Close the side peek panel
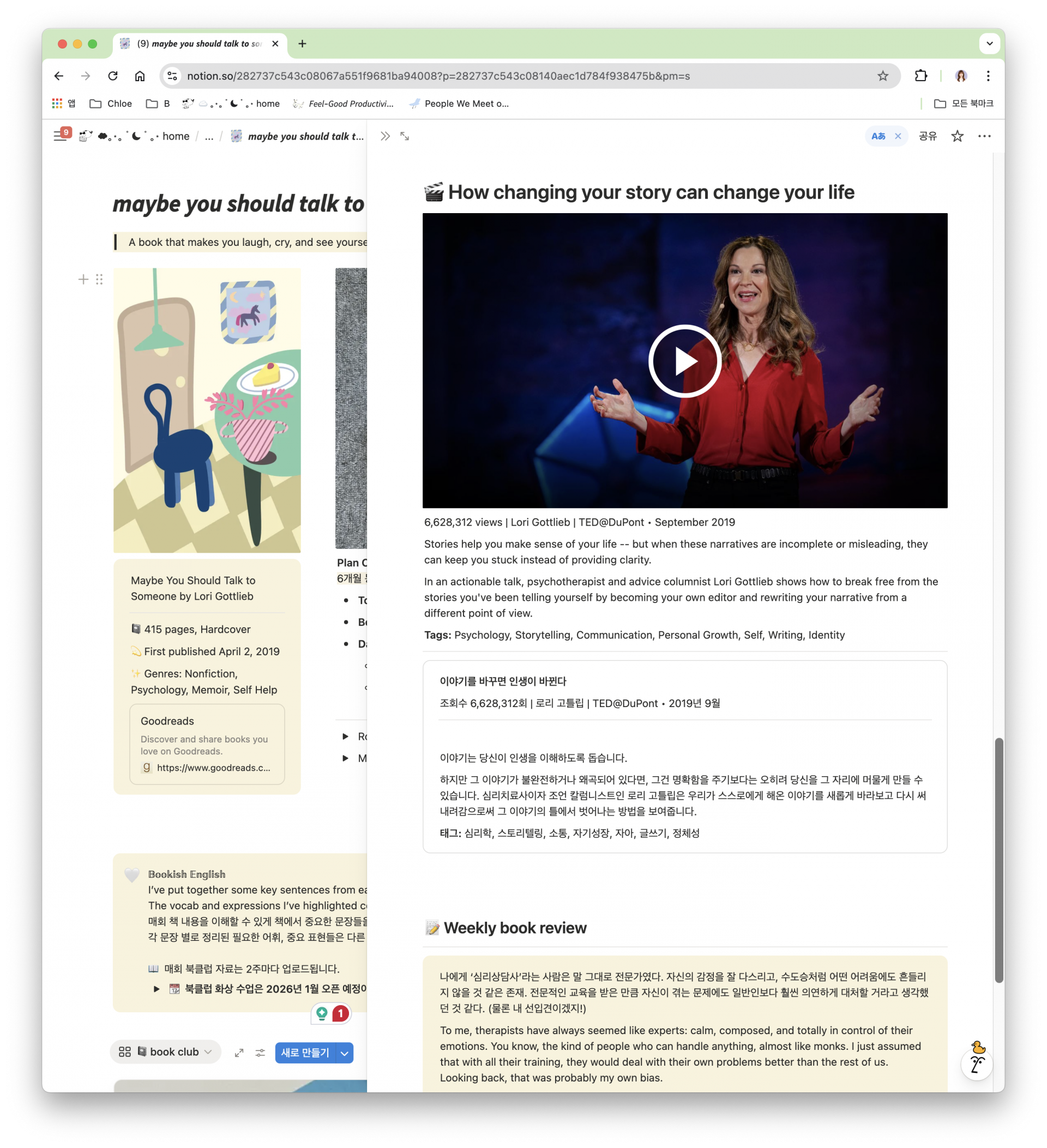The image size is (1047, 1148). (x=385, y=136)
